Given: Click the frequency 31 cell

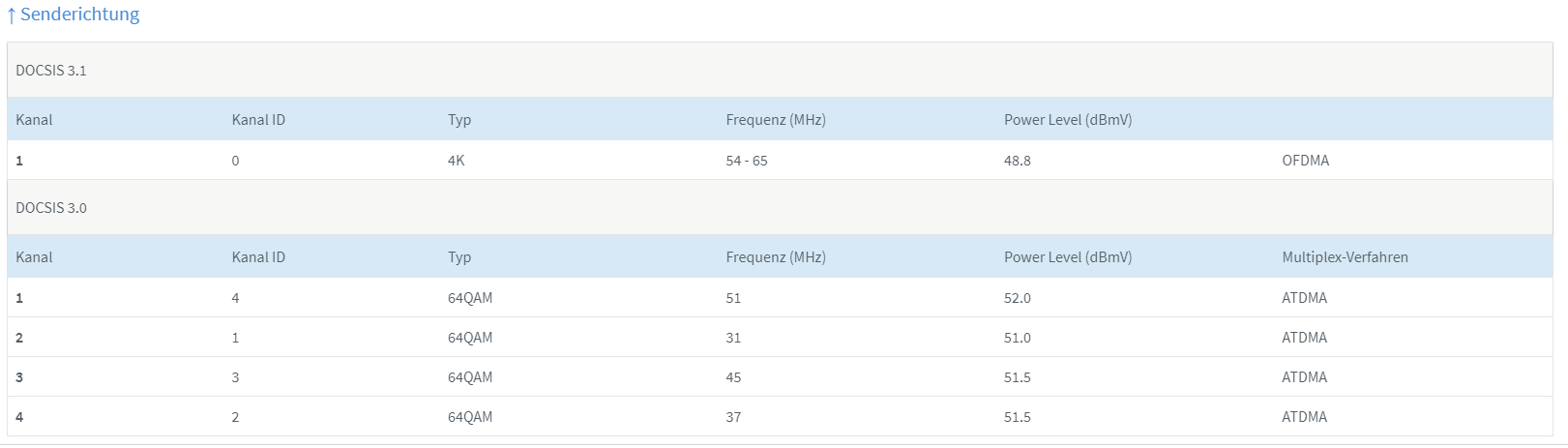Looking at the screenshot, I should (733, 338).
